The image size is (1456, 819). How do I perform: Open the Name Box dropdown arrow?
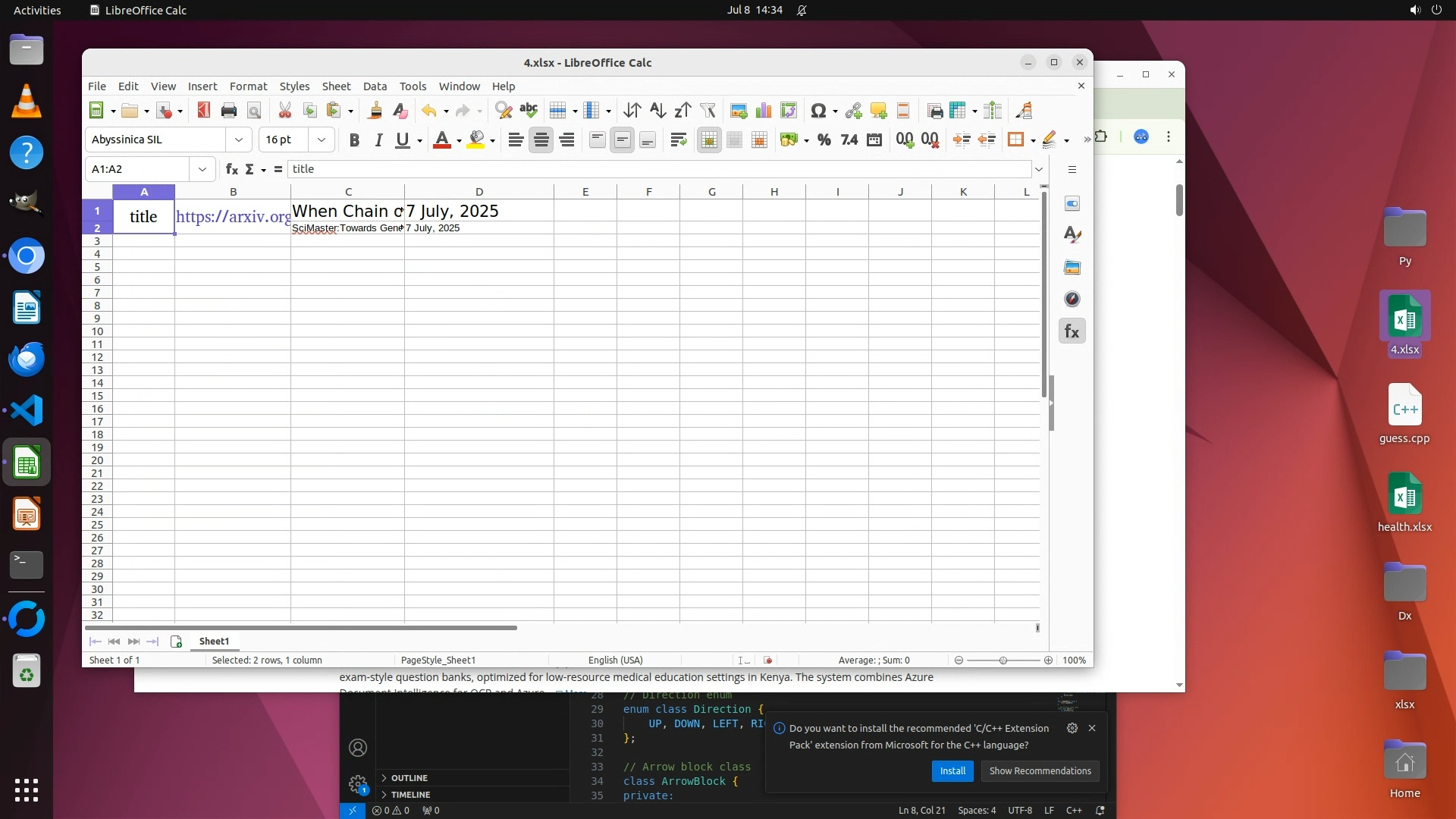202,169
